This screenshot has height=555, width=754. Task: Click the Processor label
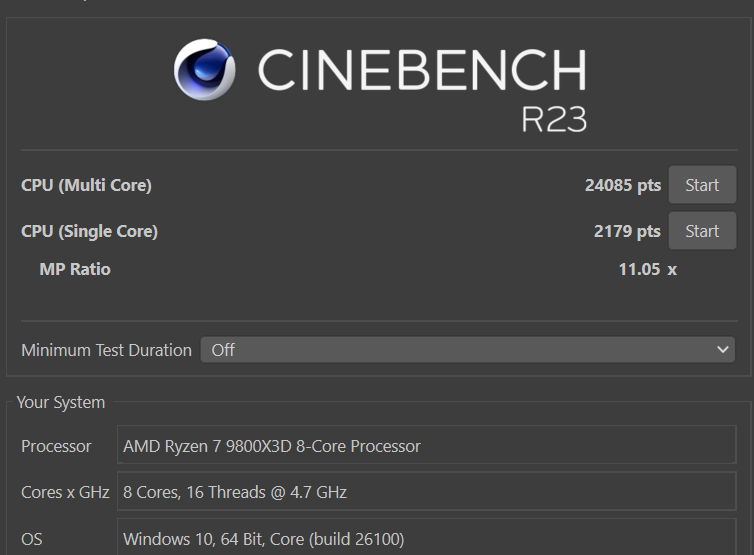coord(56,446)
